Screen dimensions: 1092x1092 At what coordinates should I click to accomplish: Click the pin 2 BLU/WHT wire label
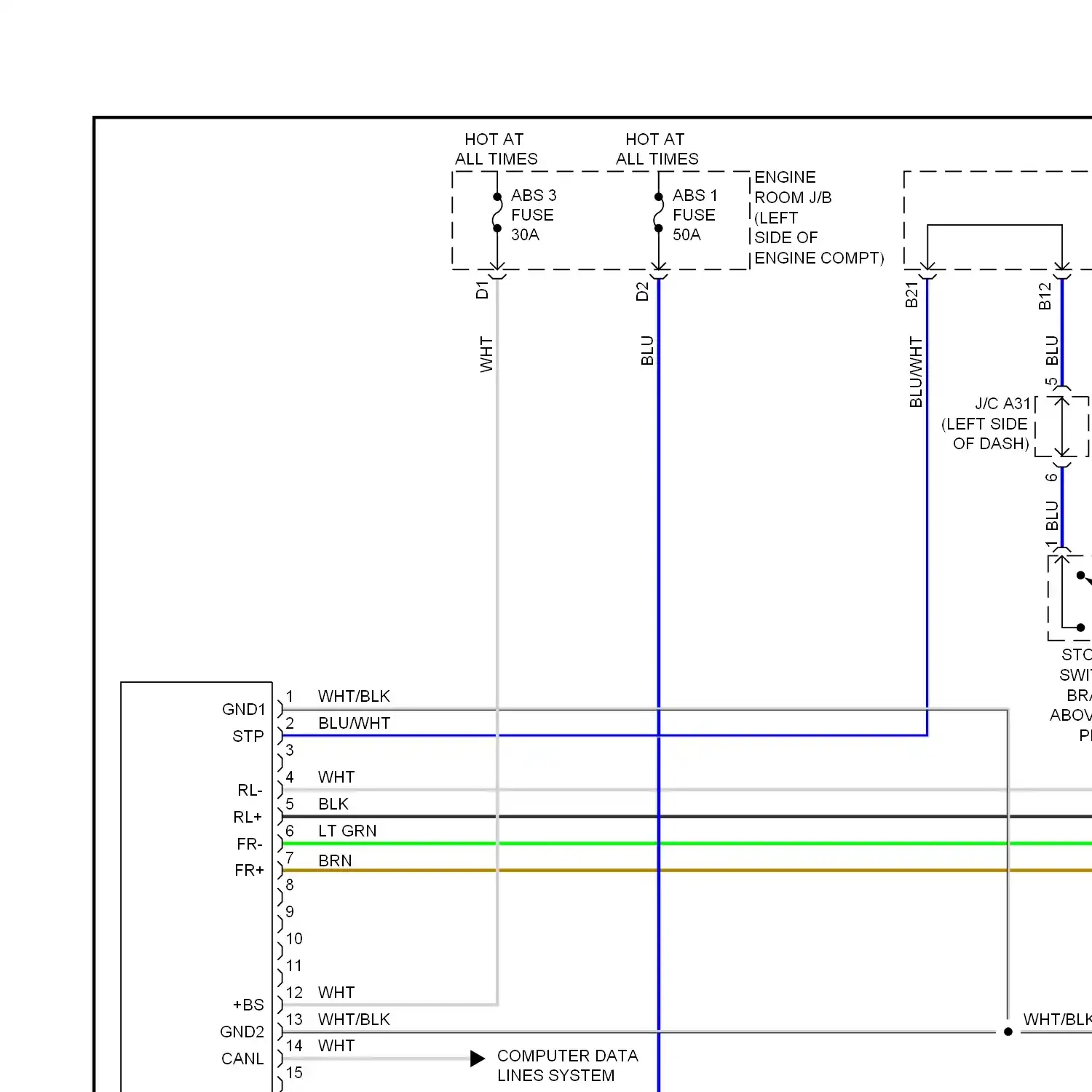pyautogui.click(x=355, y=723)
